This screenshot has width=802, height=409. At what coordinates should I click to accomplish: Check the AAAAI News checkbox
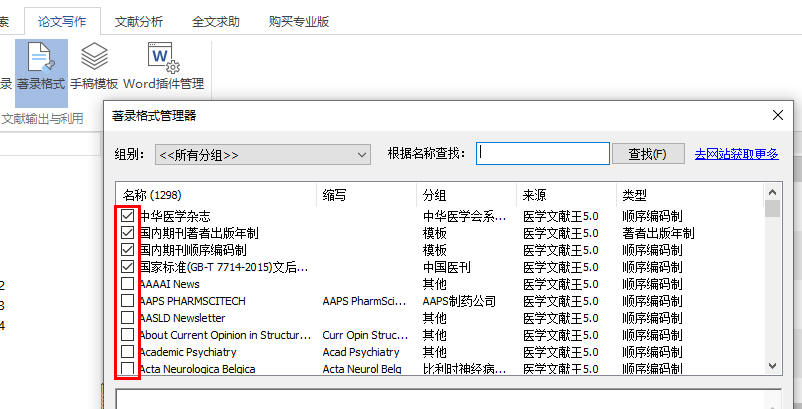pyautogui.click(x=127, y=283)
